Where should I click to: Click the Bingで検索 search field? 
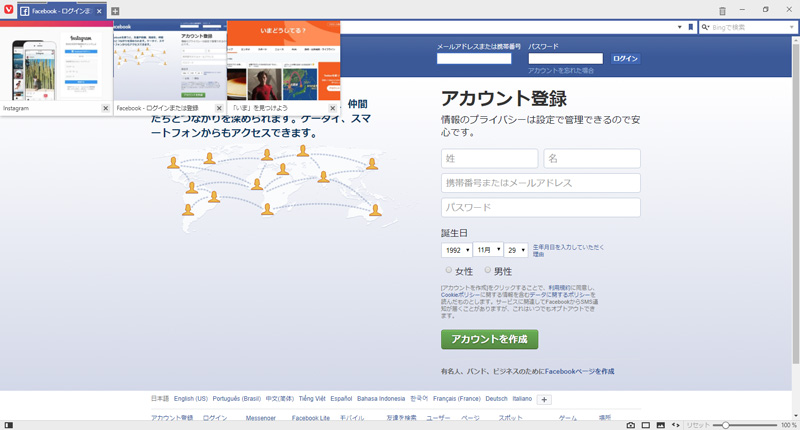747,27
